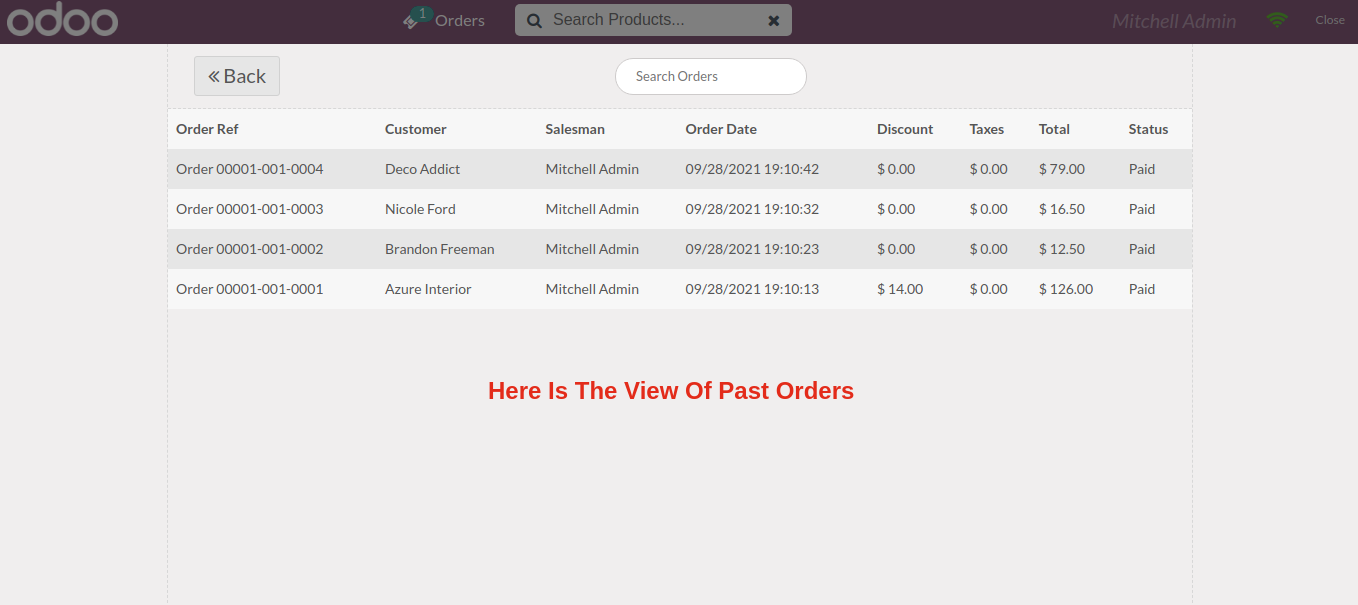
Task: Click the Mitchell Admin username
Action: click(1173, 21)
